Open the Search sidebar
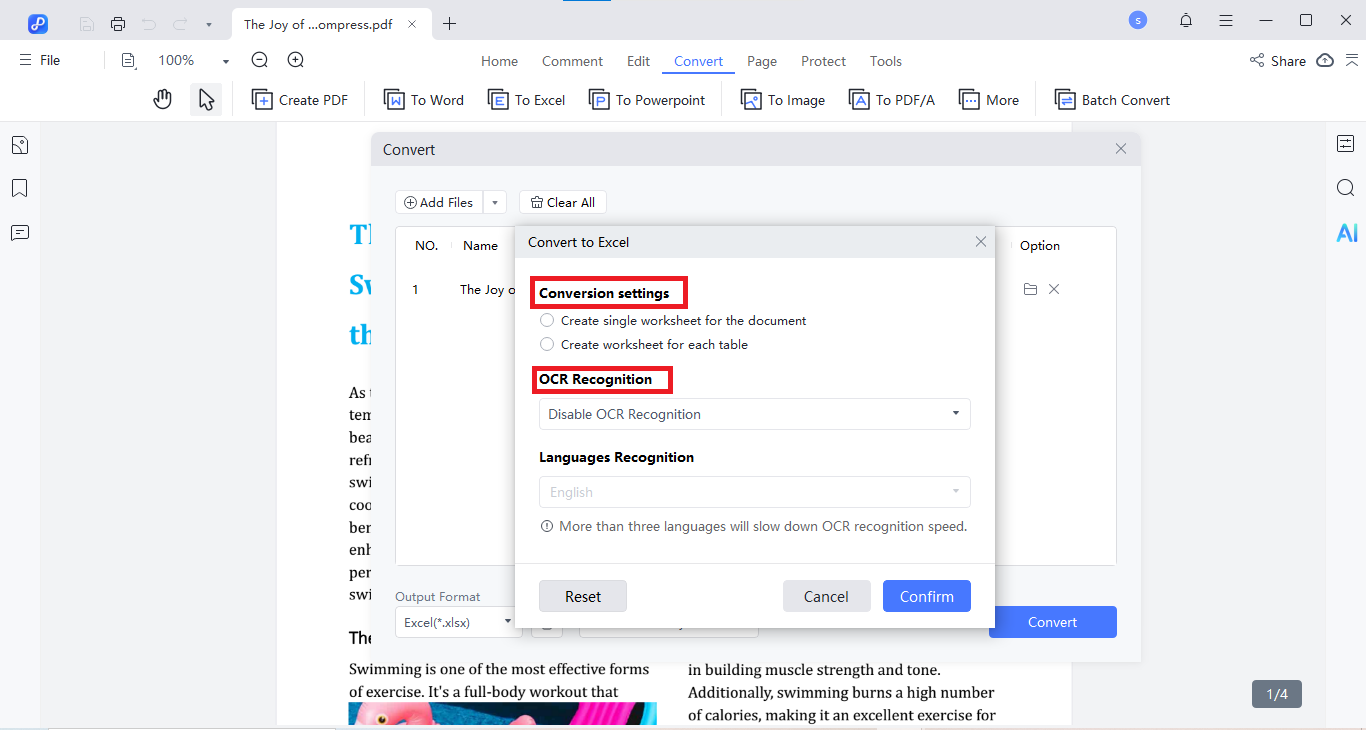1366x730 pixels. pyautogui.click(x=1346, y=187)
